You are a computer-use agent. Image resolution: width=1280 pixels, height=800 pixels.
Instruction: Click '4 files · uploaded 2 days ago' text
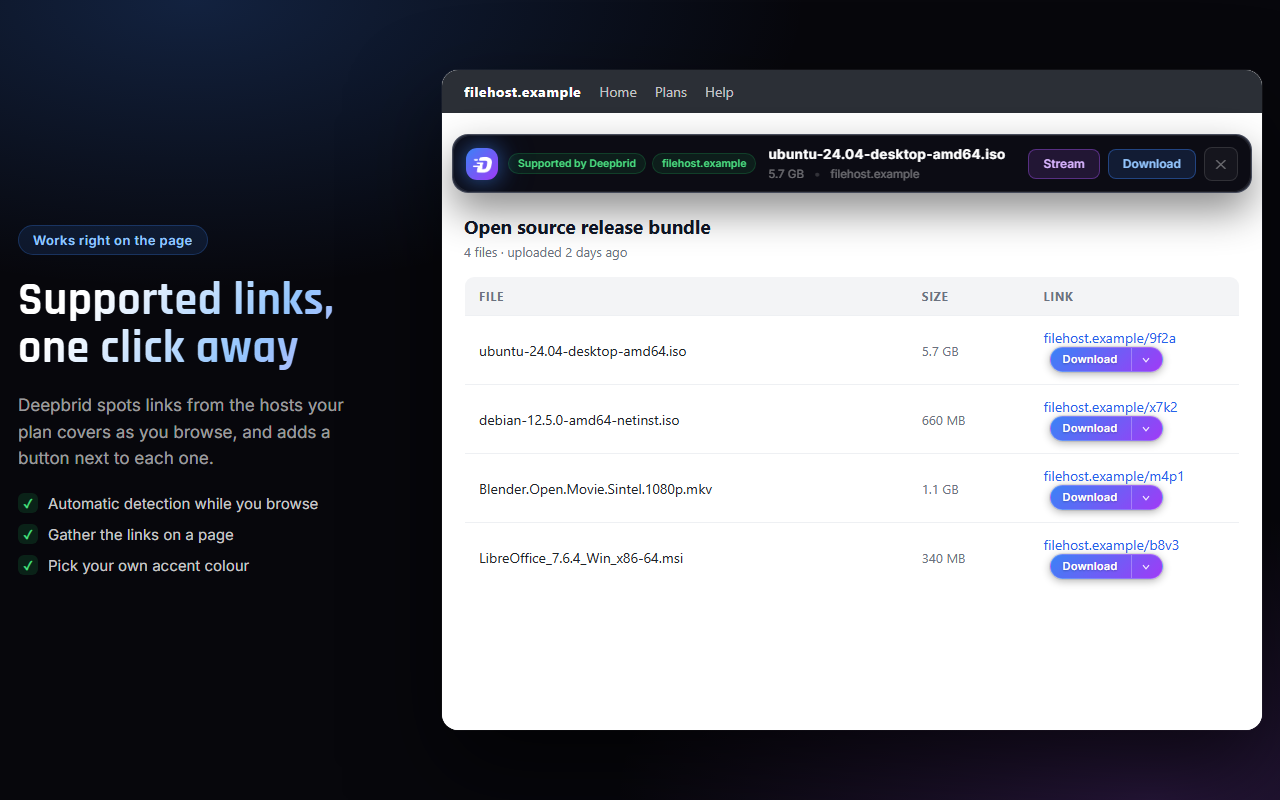(x=546, y=253)
